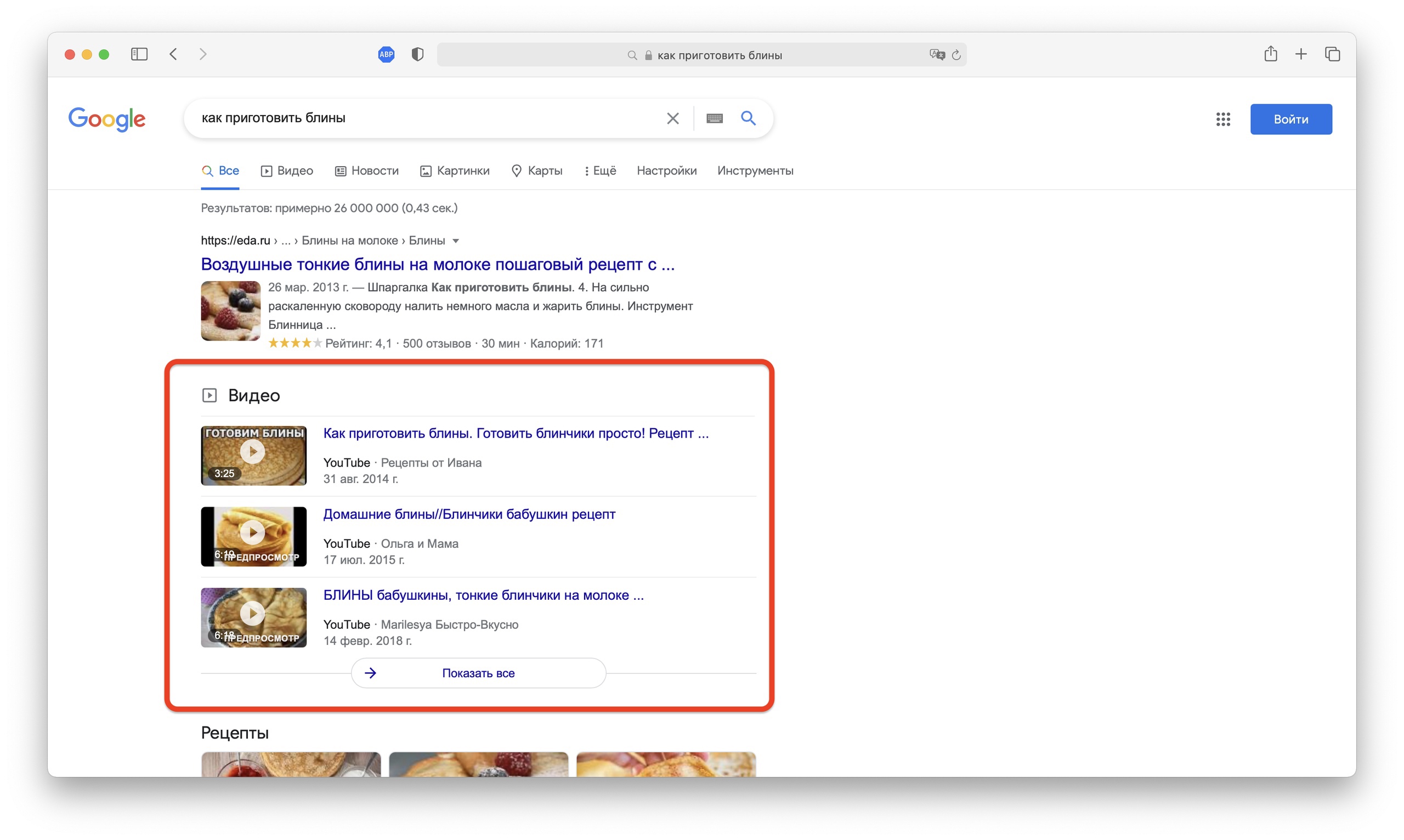This screenshot has width=1404, height=840.
Task: Show the tab overview icon
Action: (1332, 54)
